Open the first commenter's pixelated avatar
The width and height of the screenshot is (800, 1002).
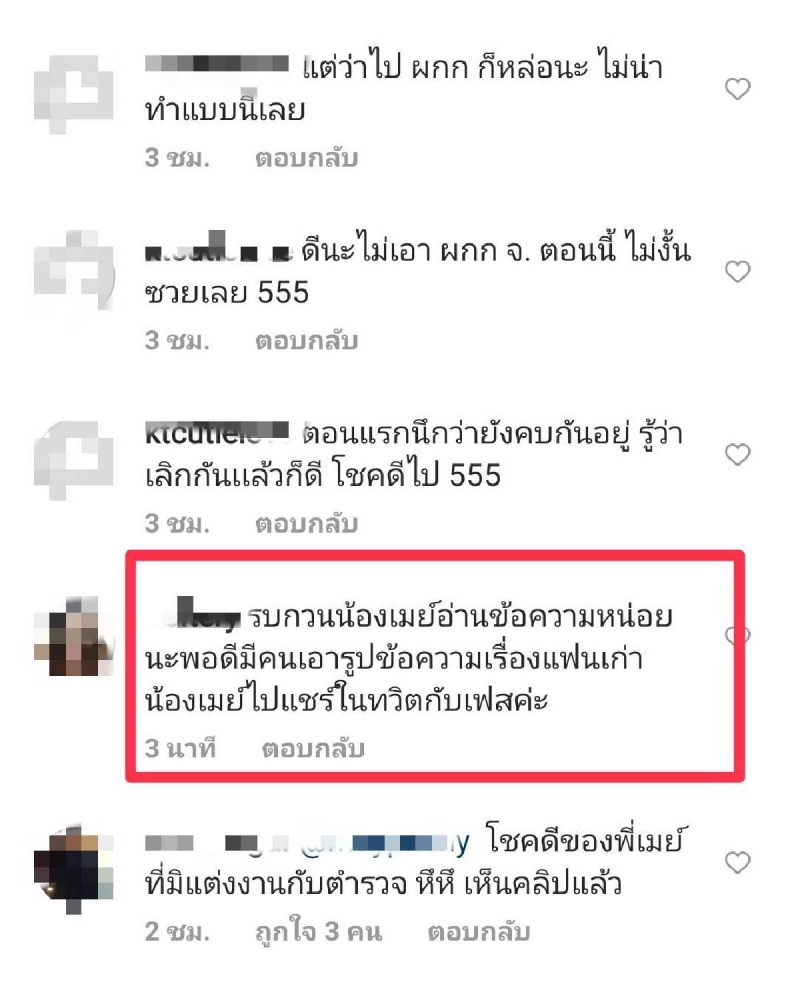pos(73,94)
